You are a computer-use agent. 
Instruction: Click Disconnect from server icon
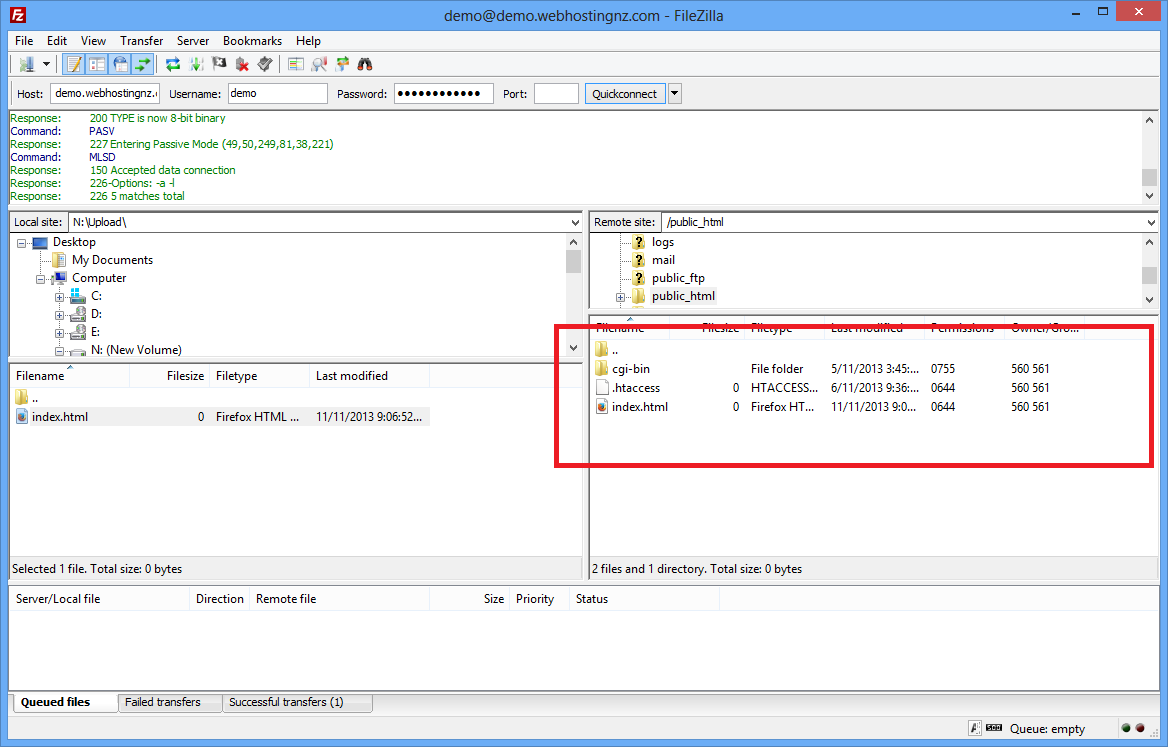click(x=242, y=65)
